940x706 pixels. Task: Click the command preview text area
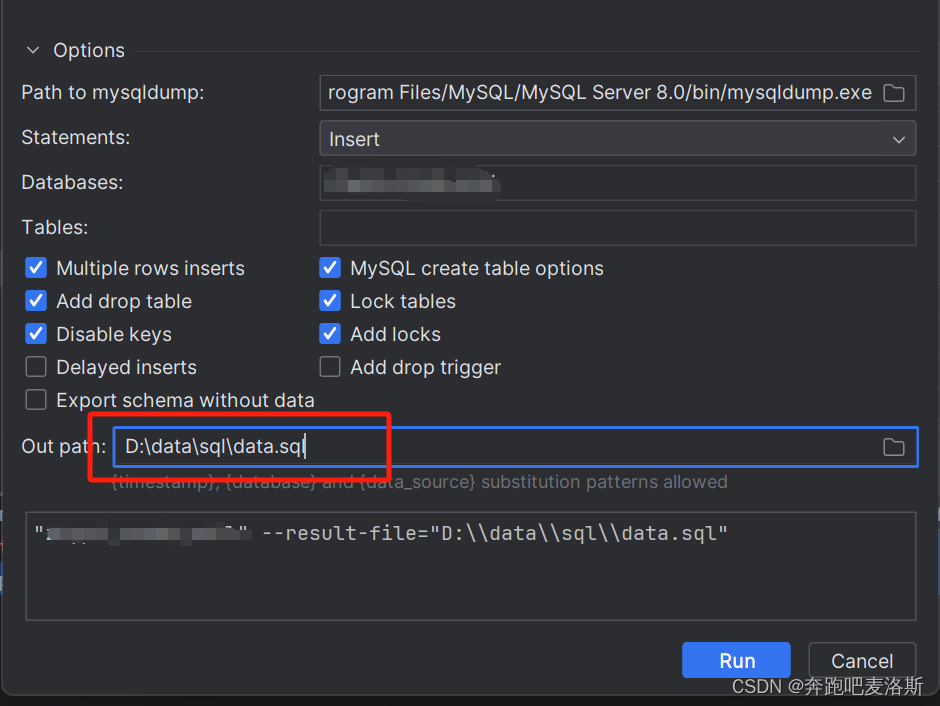pos(471,566)
